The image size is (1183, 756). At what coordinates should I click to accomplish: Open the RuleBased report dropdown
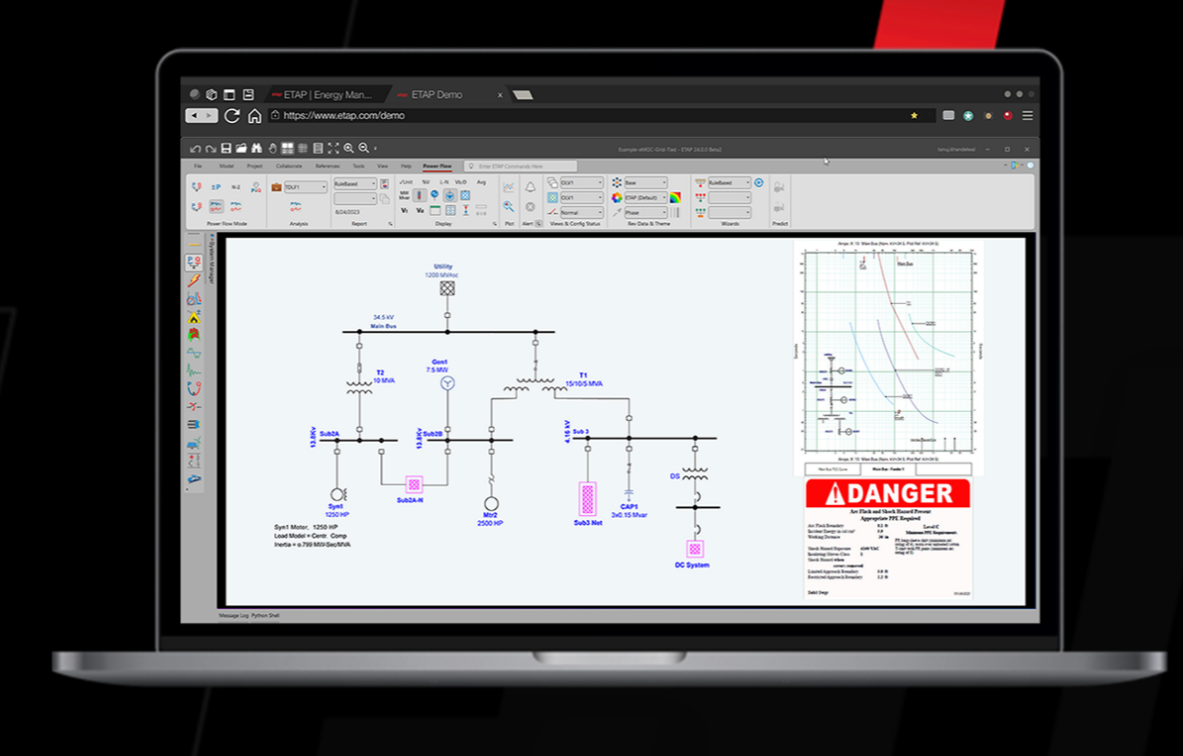coord(355,183)
